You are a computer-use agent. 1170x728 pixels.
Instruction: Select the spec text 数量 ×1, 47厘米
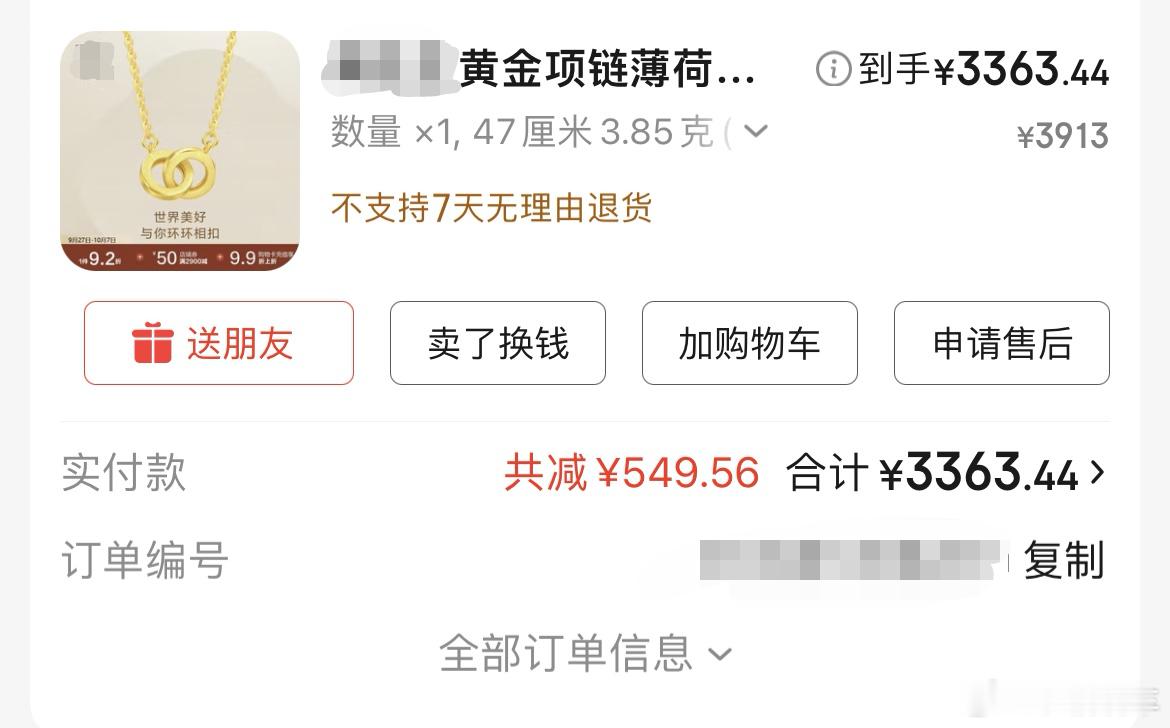click(461, 132)
